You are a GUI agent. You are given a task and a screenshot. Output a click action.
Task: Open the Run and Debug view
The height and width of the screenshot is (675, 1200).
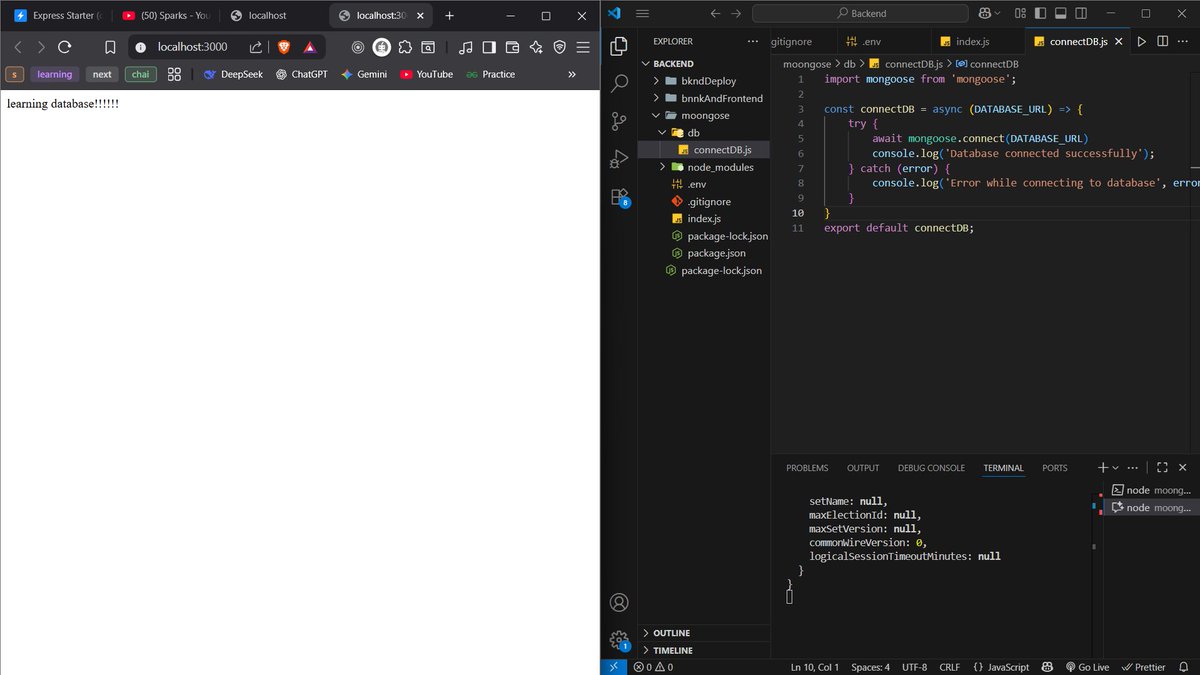[x=619, y=159]
